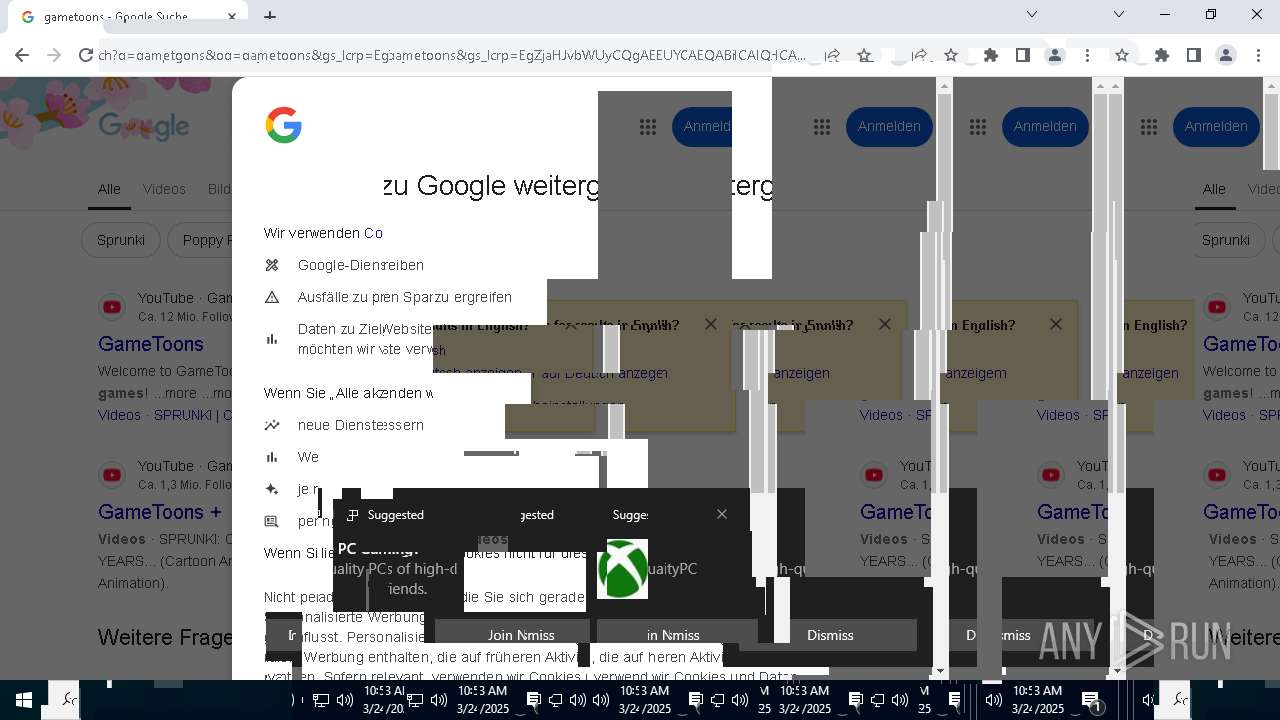
Task: Close the 'gametoons - Google Suche' tab
Action: pos(233,16)
